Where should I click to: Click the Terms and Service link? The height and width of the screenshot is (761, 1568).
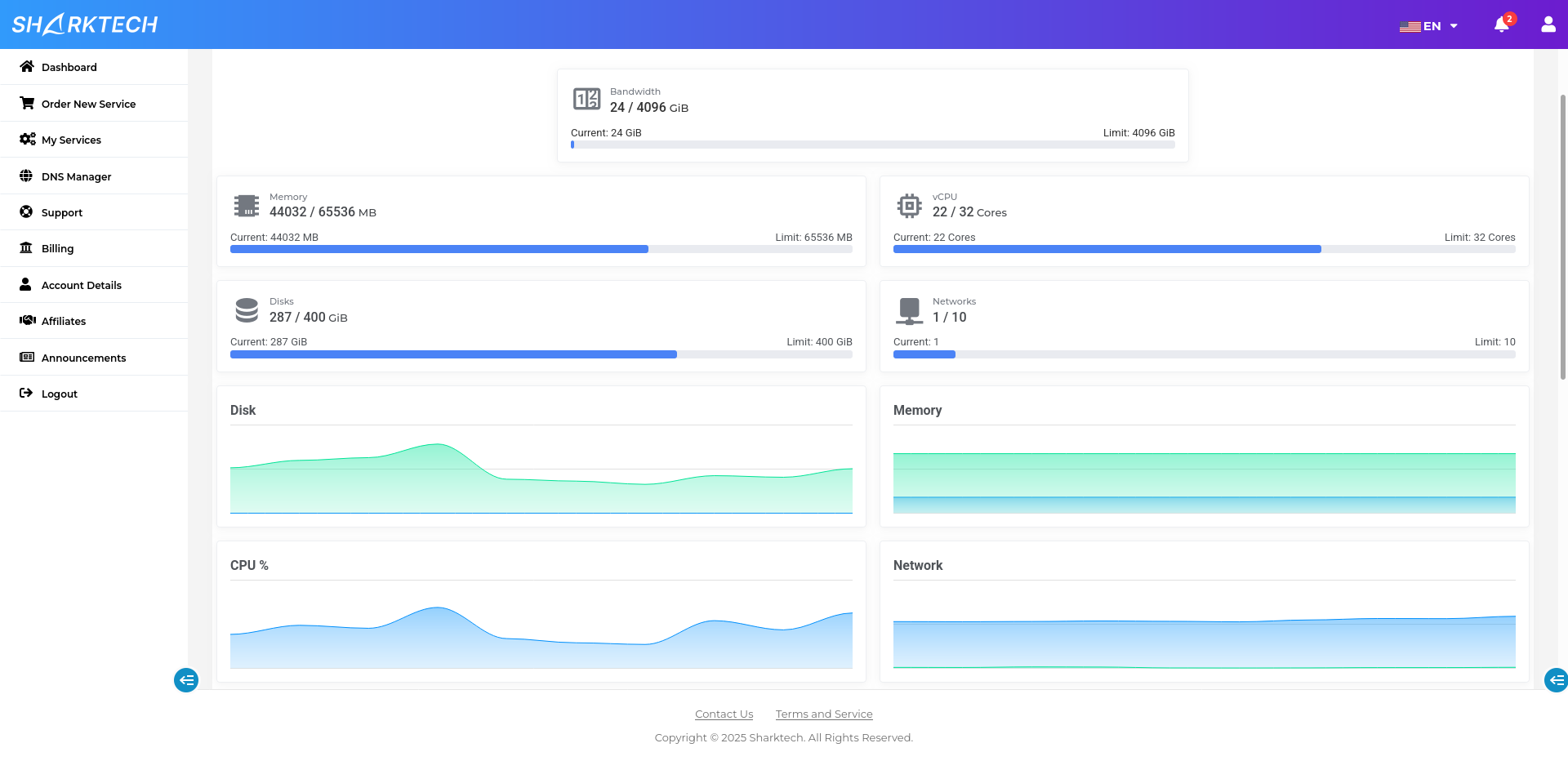[x=823, y=714]
